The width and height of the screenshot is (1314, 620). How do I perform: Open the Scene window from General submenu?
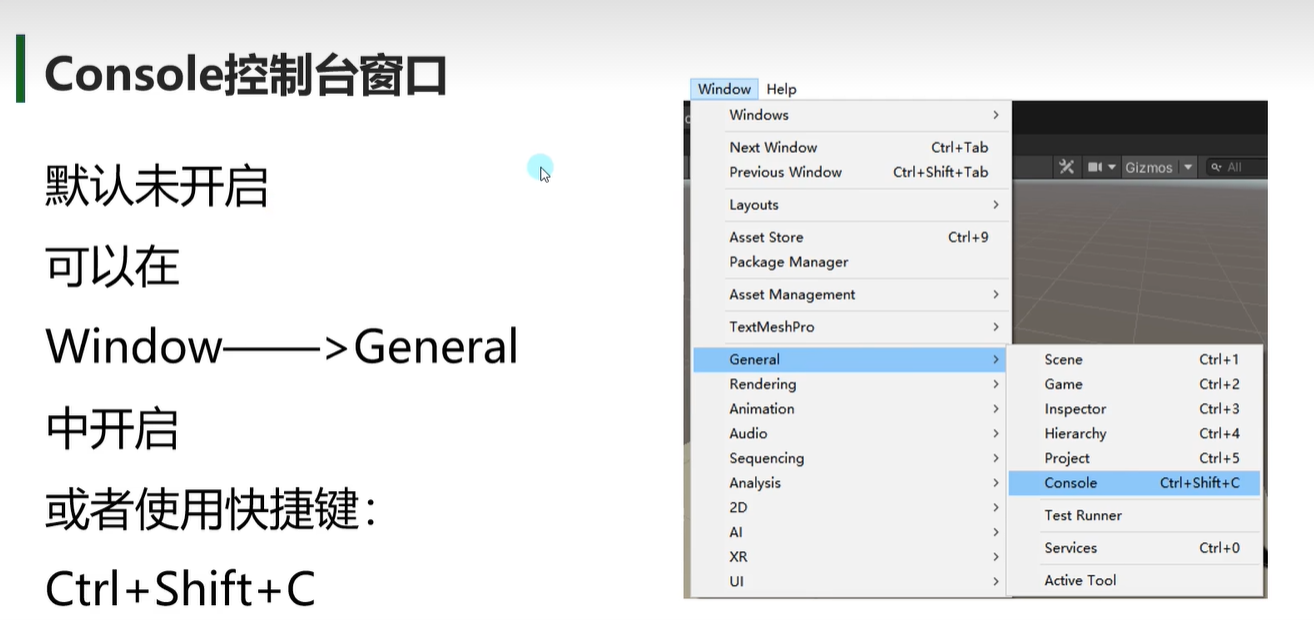[x=1135, y=359]
